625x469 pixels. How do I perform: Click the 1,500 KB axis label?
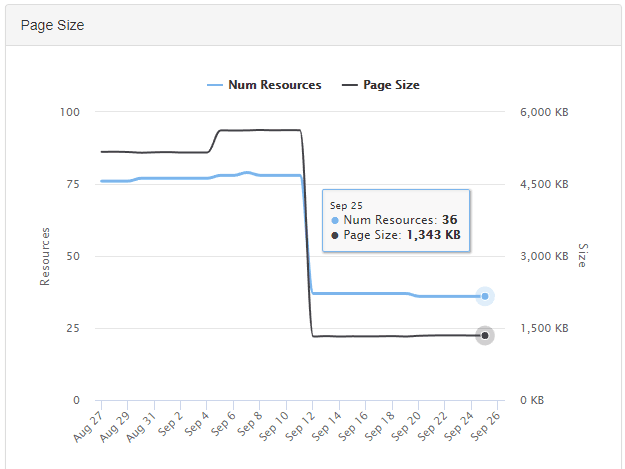544,328
